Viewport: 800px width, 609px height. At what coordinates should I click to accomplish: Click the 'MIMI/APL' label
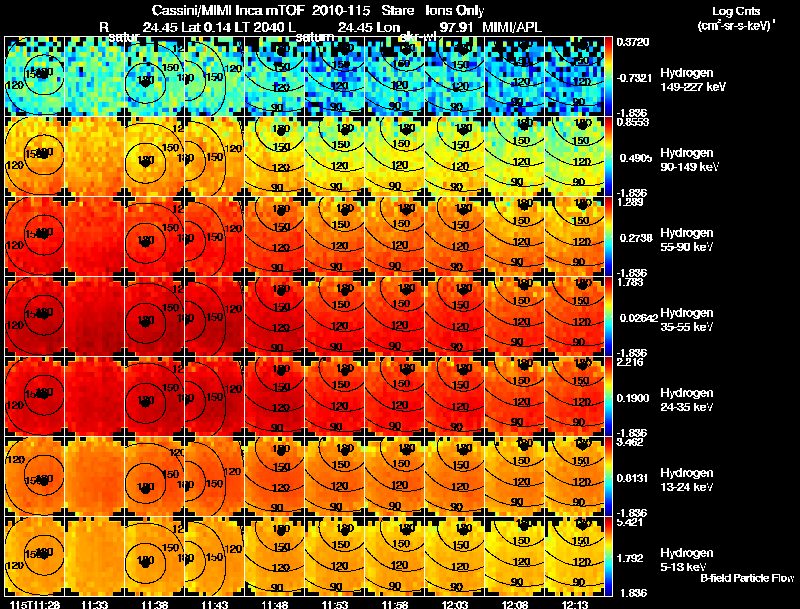click(512, 27)
